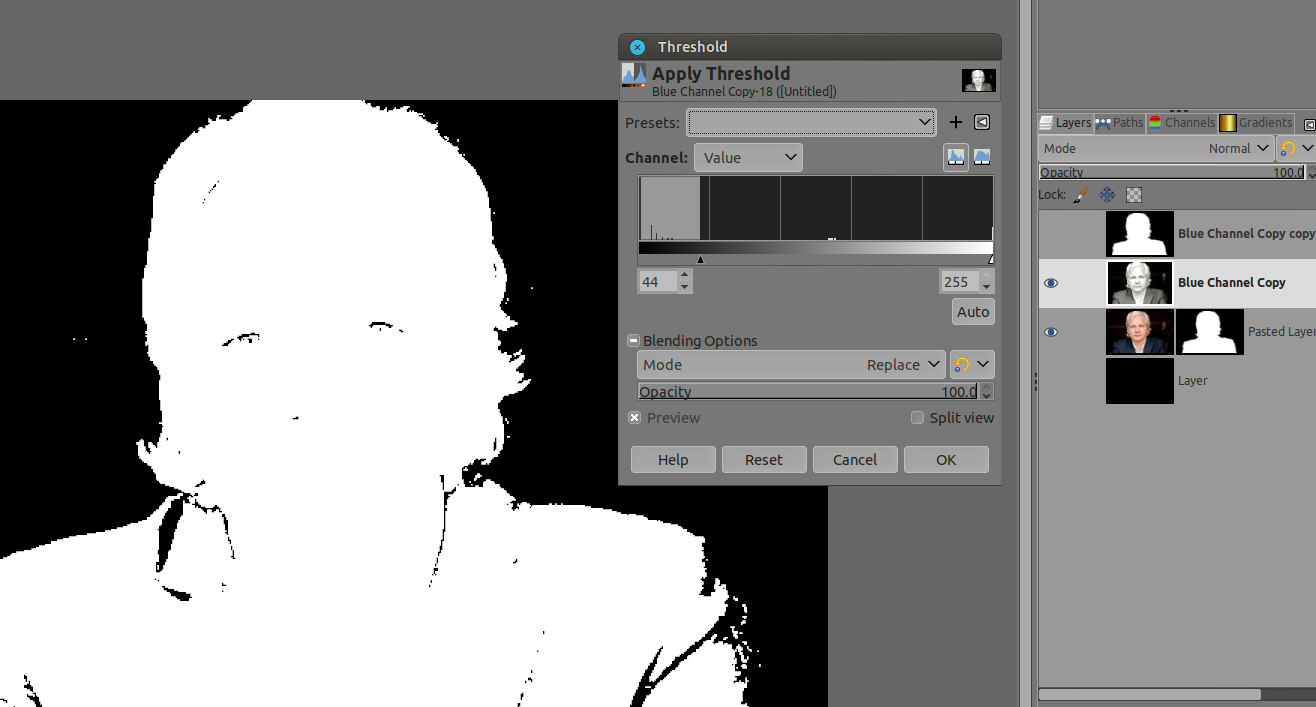The image size is (1316, 707).
Task: Click the Threshold dialog Opacity slider
Action: click(x=808, y=391)
